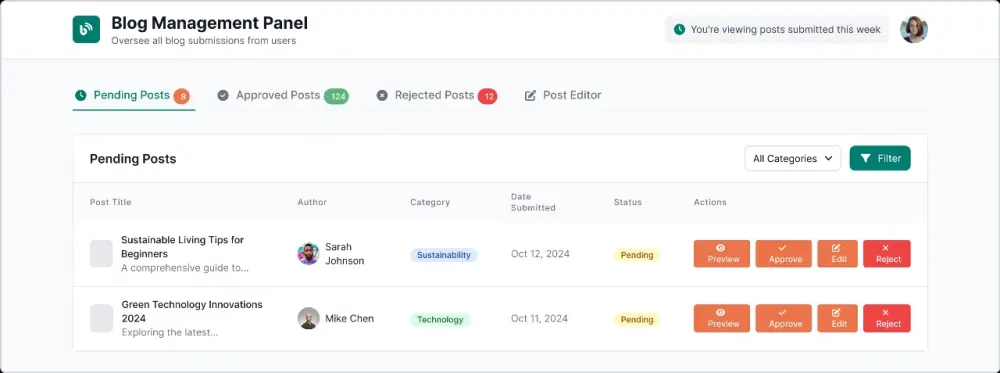Click the 'Blog Management Panel' heading
Viewport: 1000px width, 373px height.
point(209,23)
